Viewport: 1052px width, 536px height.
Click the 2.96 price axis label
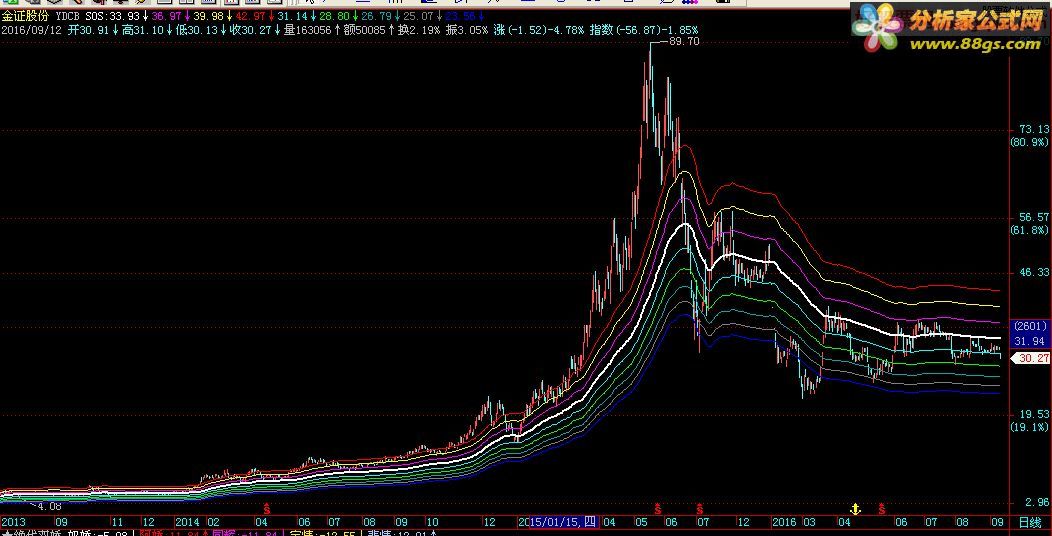(1037, 502)
